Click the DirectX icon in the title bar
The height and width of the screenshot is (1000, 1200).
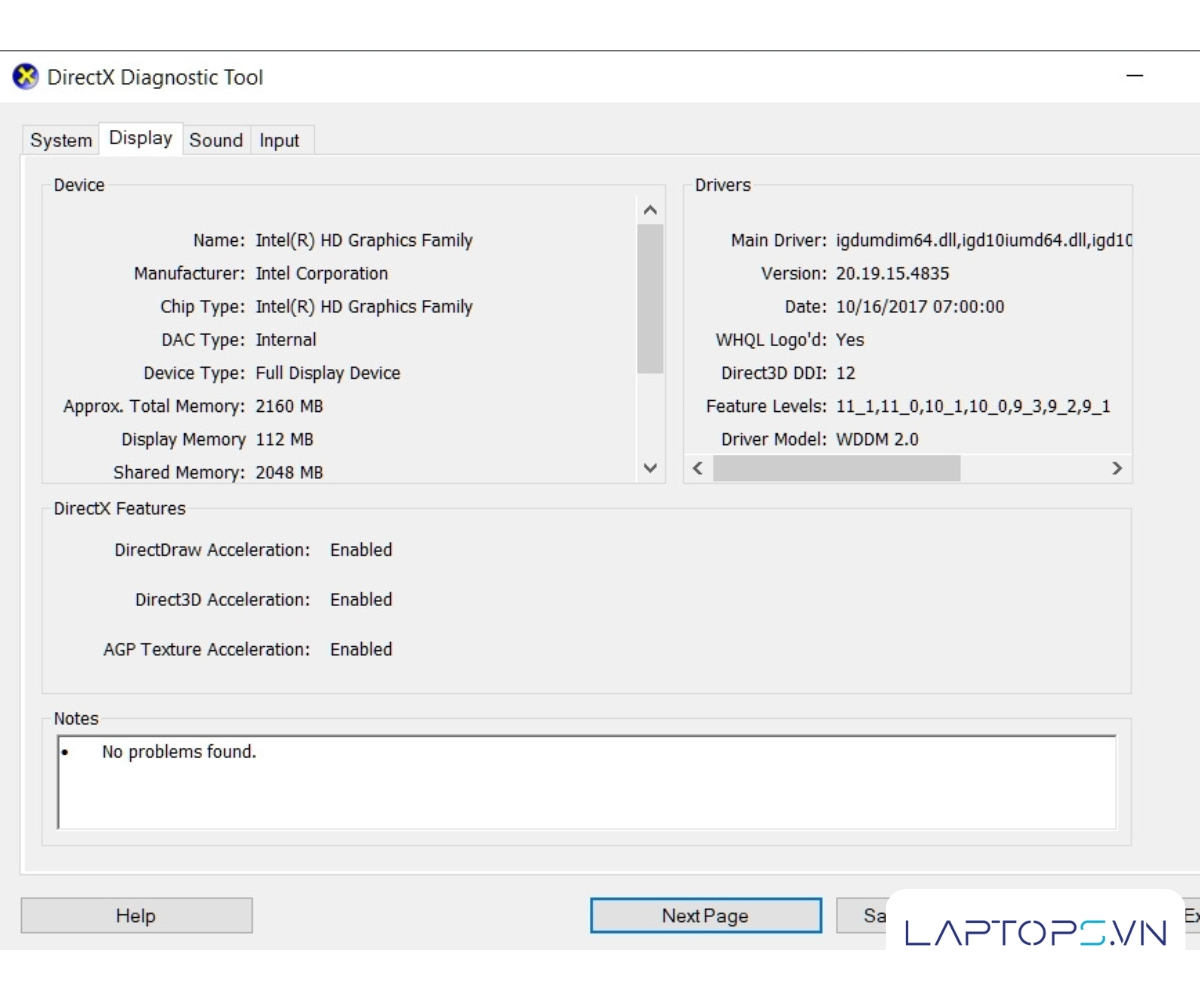pyautogui.click(x=26, y=77)
